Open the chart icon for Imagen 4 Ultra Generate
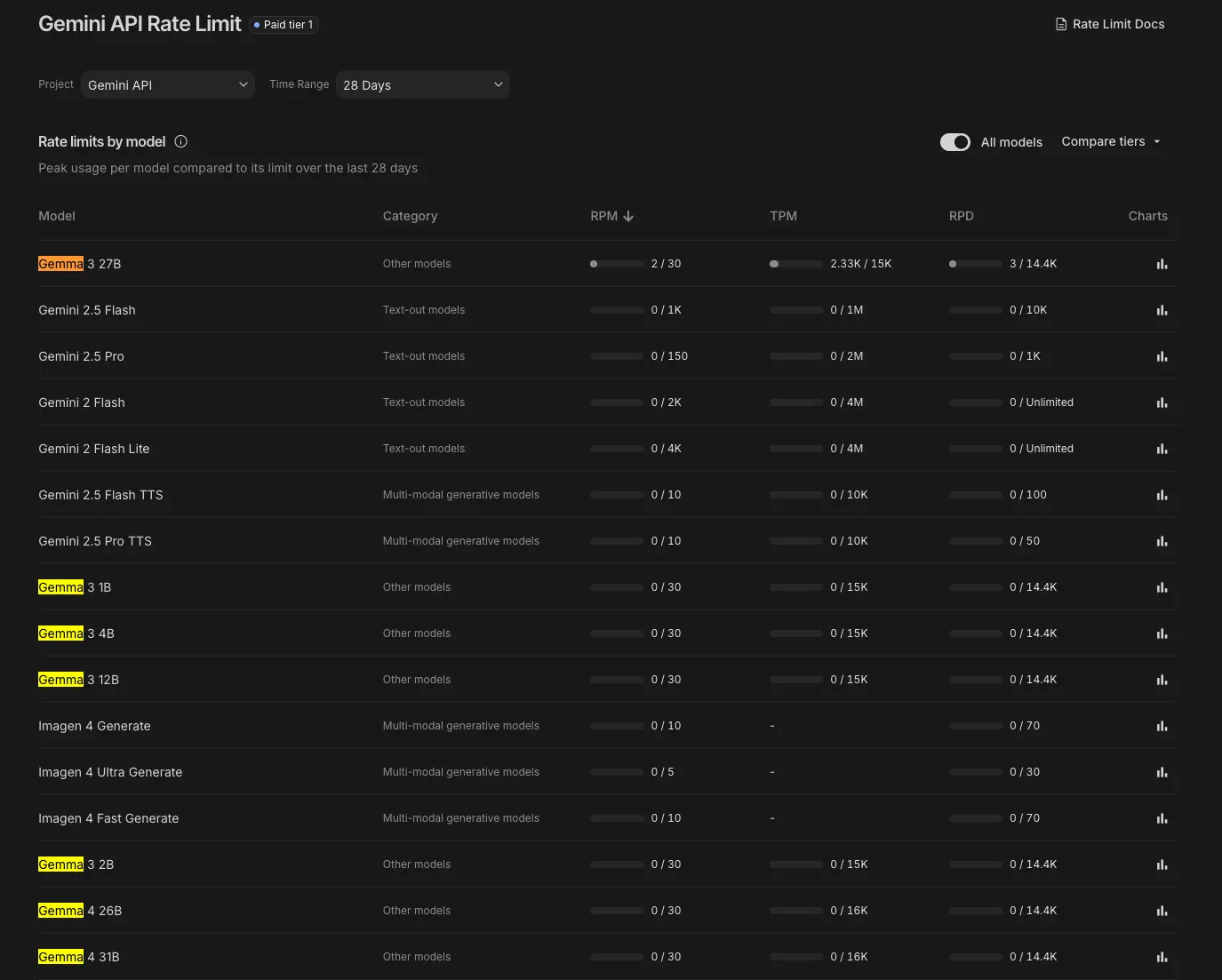The width and height of the screenshot is (1222, 980). (1162, 772)
